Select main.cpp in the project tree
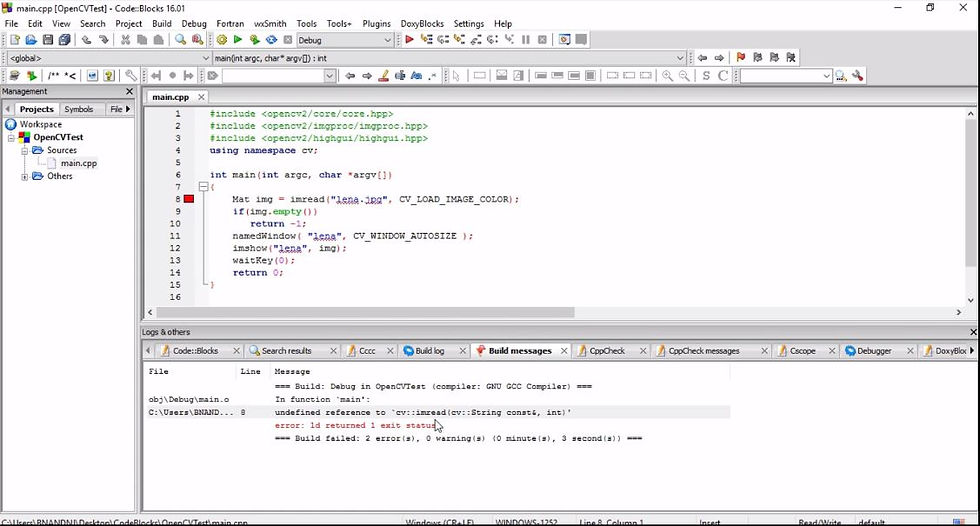980x526 pixels. tap(79, 163)
